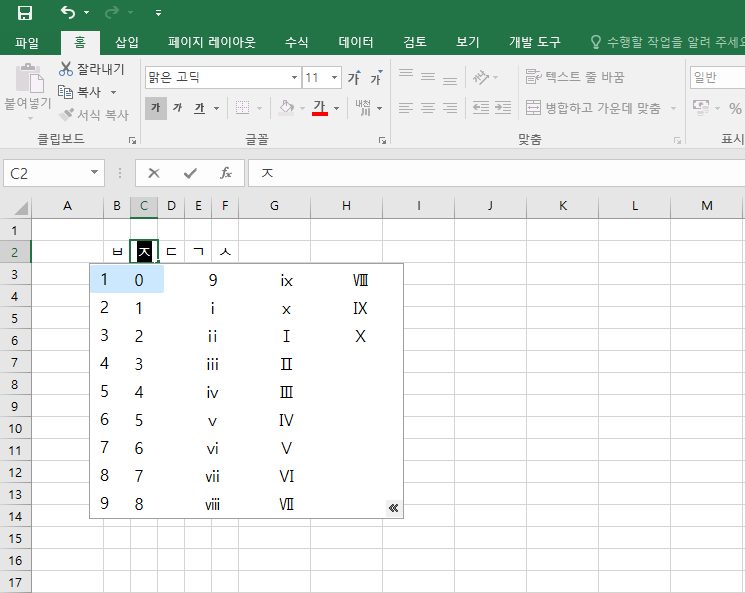Click align text left icon
This screenshot has height=593, width=745.
(x=406, y=108)
